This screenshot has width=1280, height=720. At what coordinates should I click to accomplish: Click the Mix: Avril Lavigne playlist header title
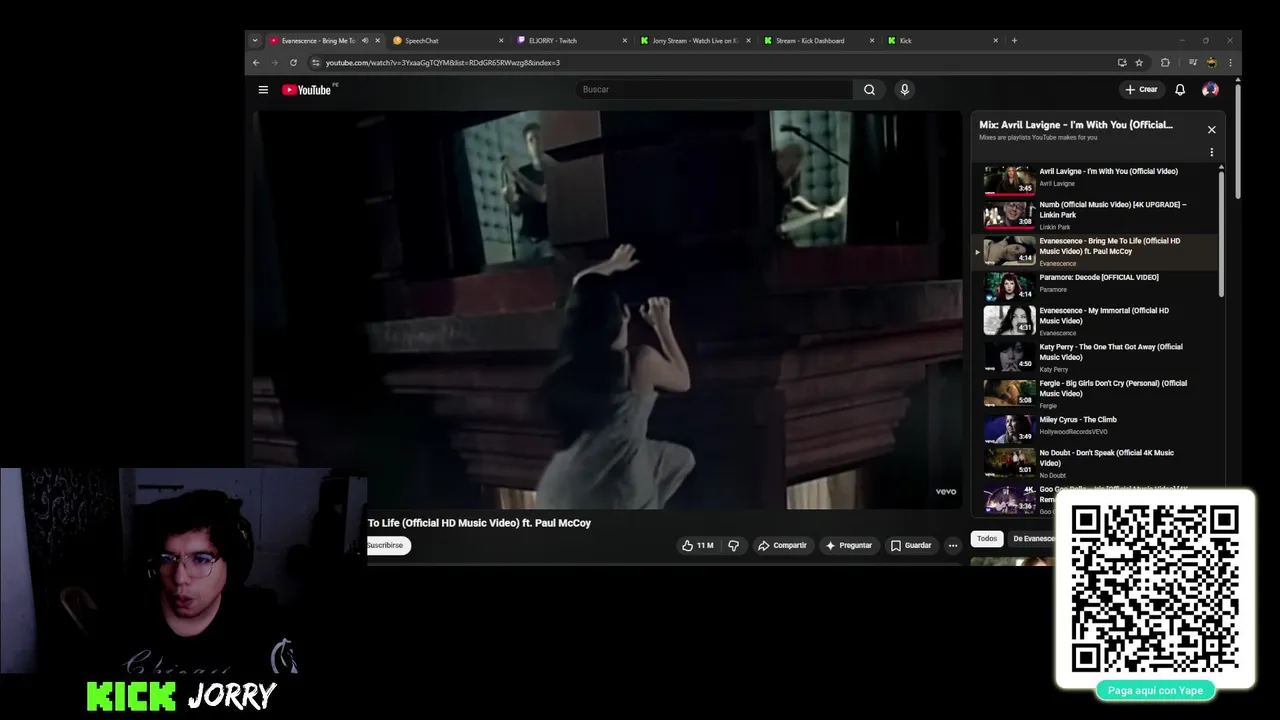1076,125
